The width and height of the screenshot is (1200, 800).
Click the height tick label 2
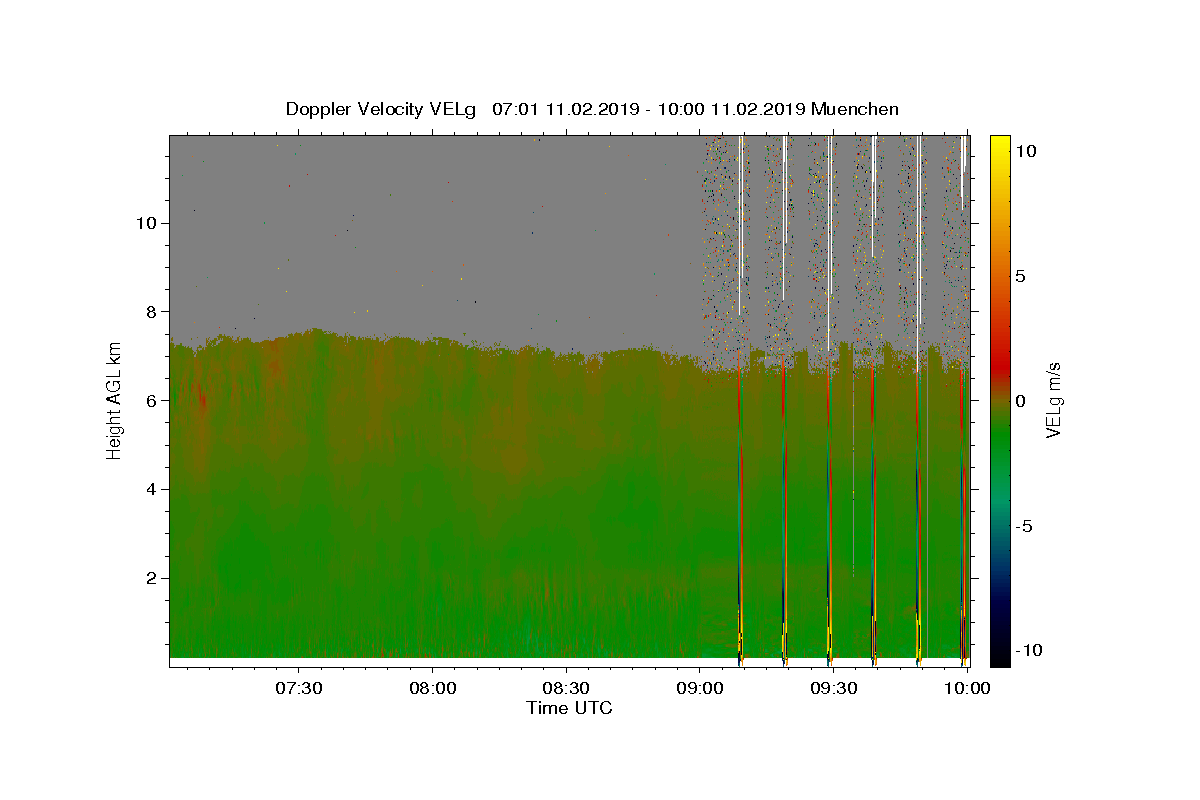154,578
